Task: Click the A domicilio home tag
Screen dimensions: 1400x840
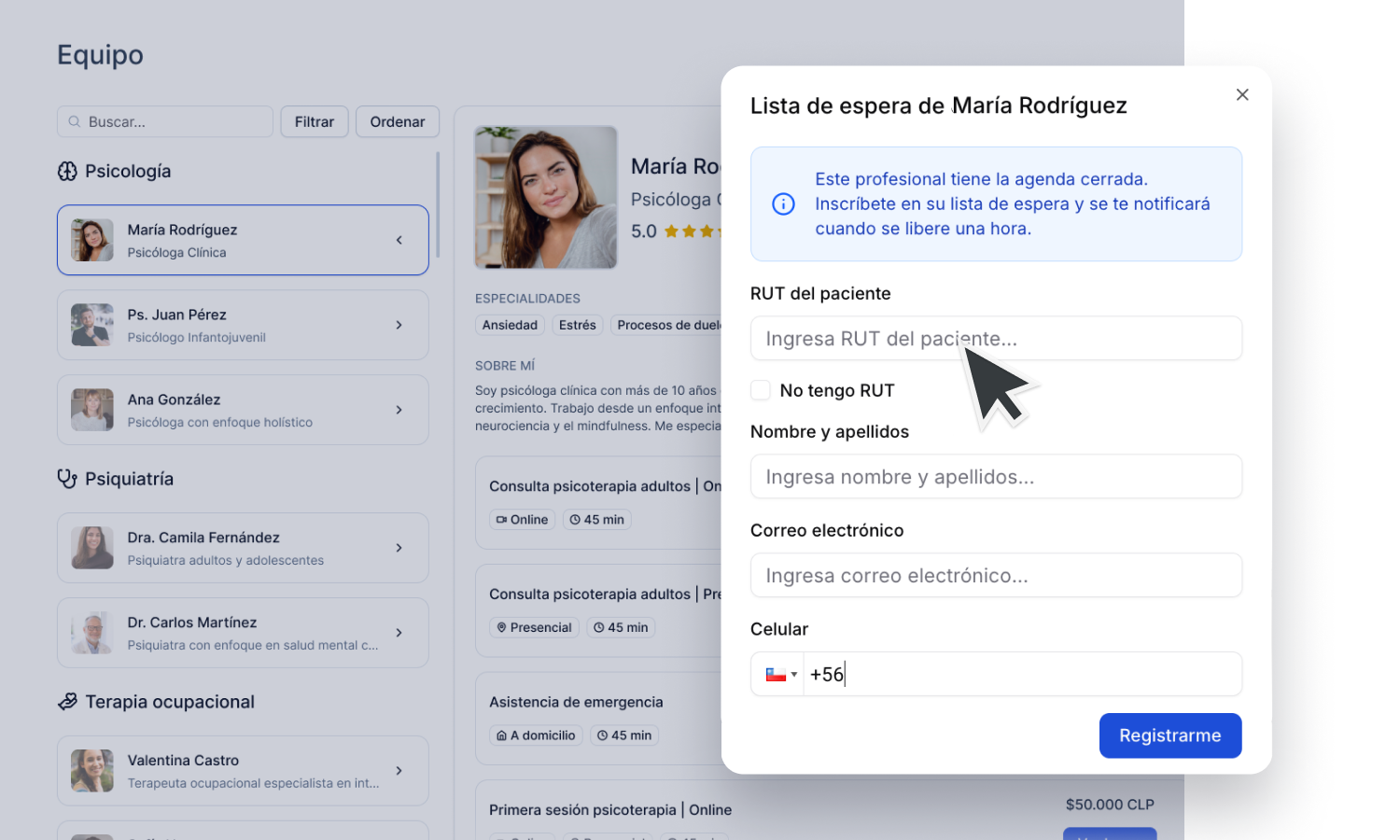Action: [x=536, y=735]
